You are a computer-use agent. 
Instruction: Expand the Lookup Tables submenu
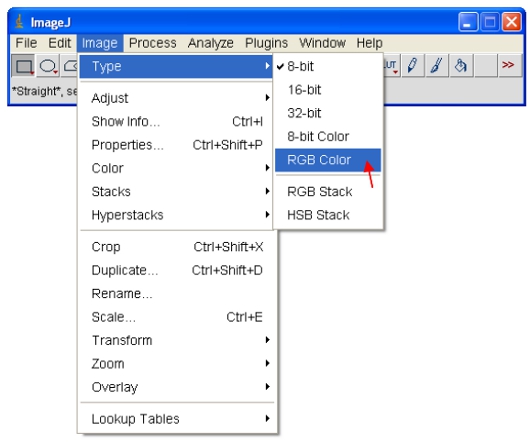[x=176, y=419]
